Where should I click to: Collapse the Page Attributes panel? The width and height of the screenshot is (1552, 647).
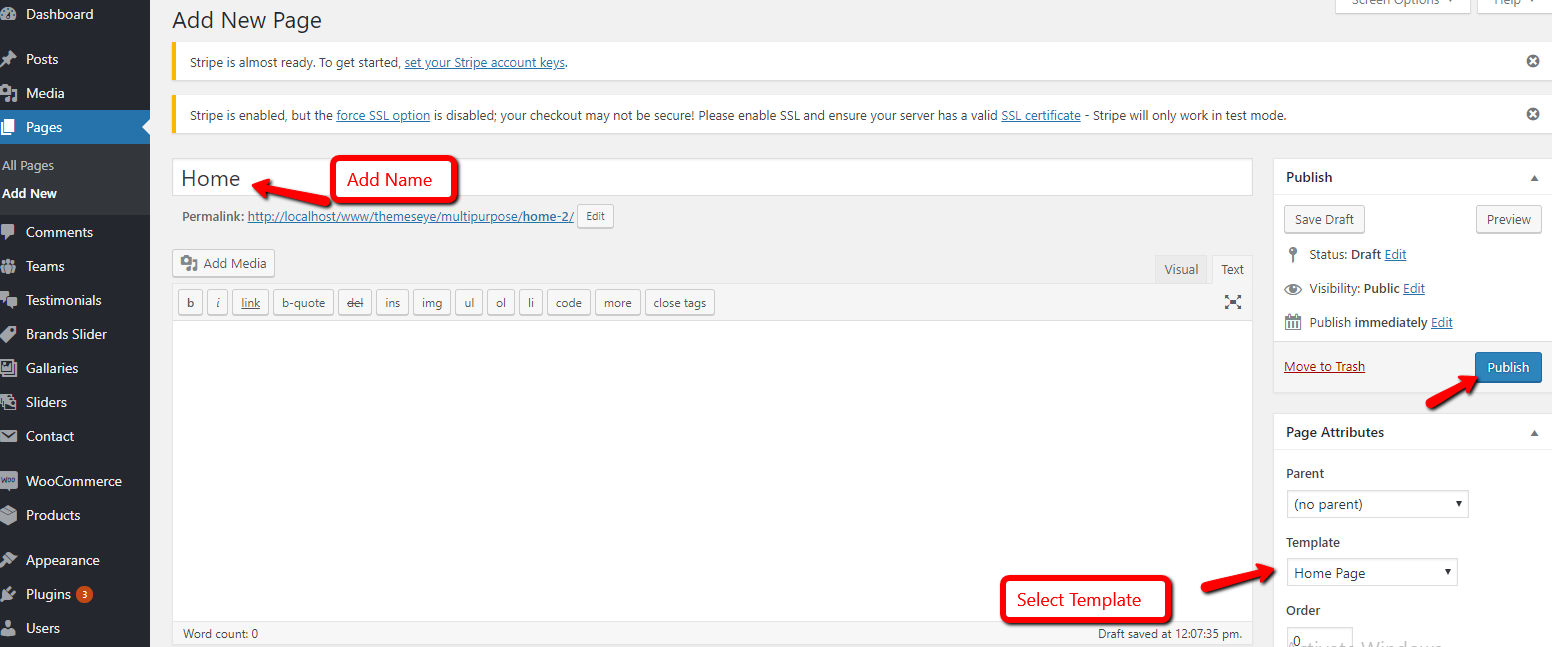click(1534, 432)
